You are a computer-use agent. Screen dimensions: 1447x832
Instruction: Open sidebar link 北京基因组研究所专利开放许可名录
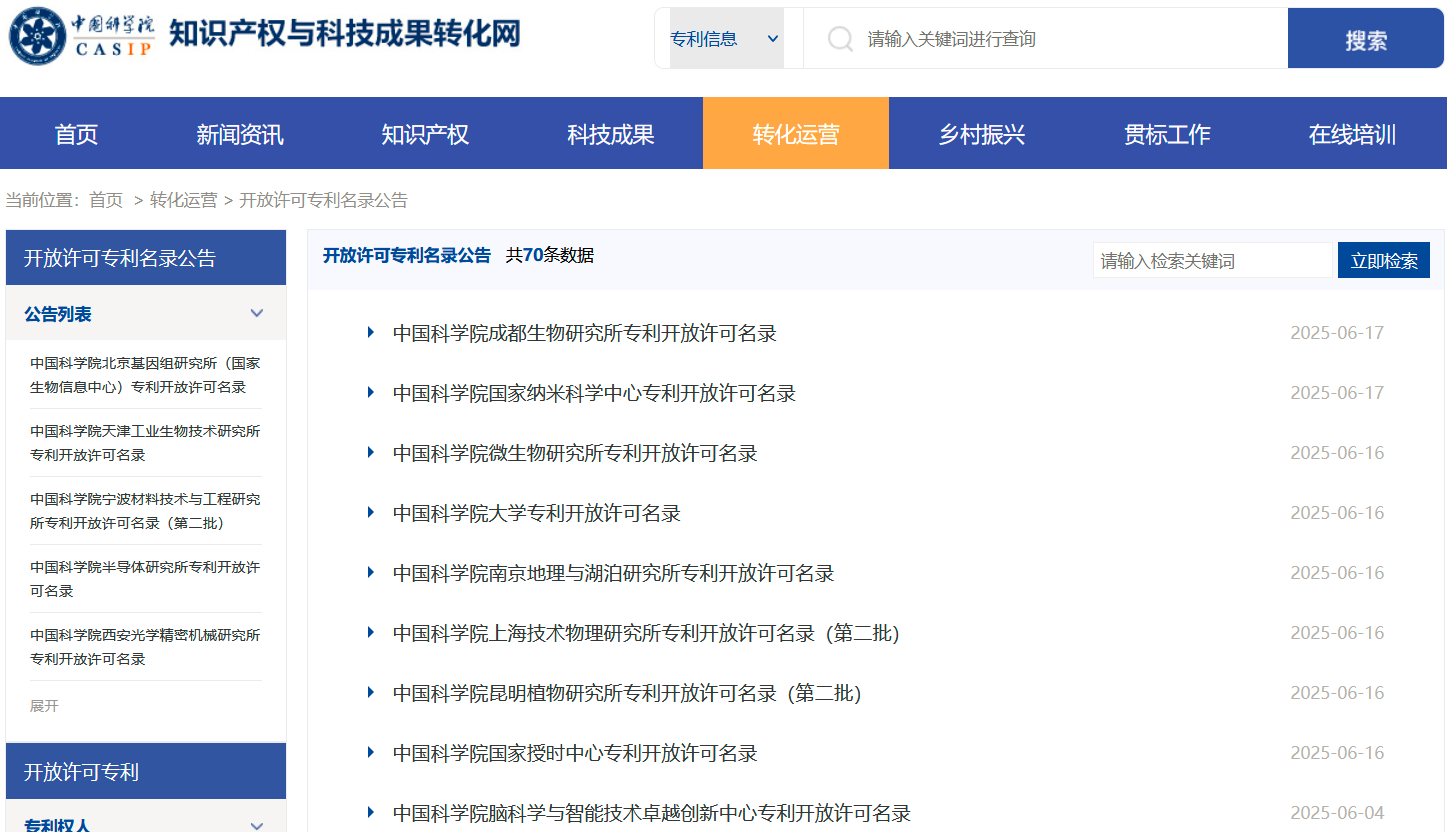click(145, 375)
